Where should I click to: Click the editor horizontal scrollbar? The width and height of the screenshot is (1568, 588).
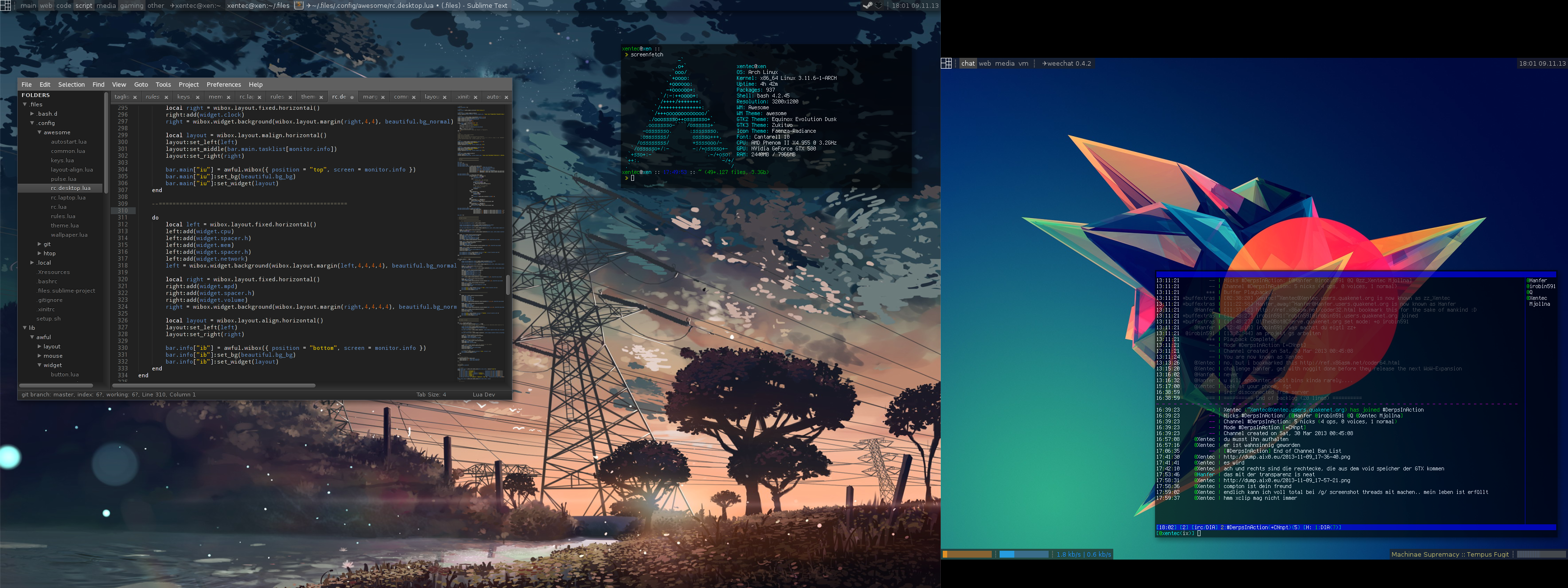coord(214,385)
